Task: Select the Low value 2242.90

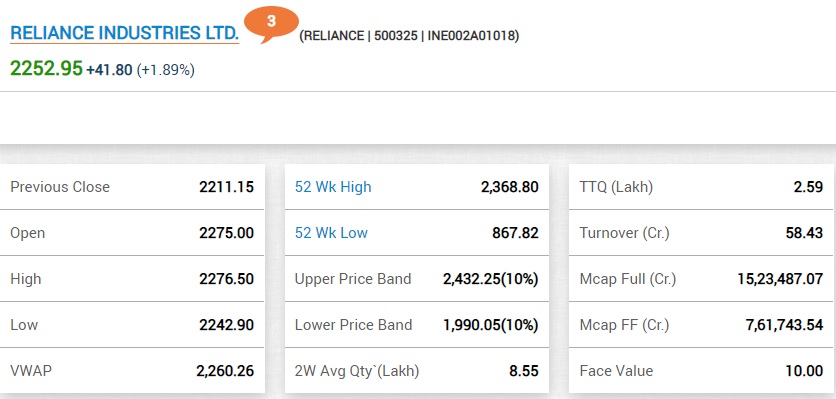Action: [x=227, y=325]
